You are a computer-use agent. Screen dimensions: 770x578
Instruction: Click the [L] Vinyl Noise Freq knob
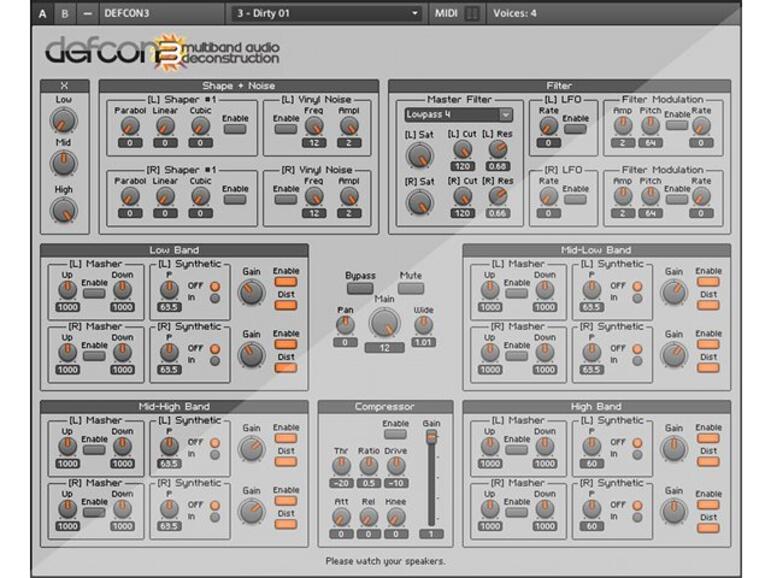click(314, 126)
